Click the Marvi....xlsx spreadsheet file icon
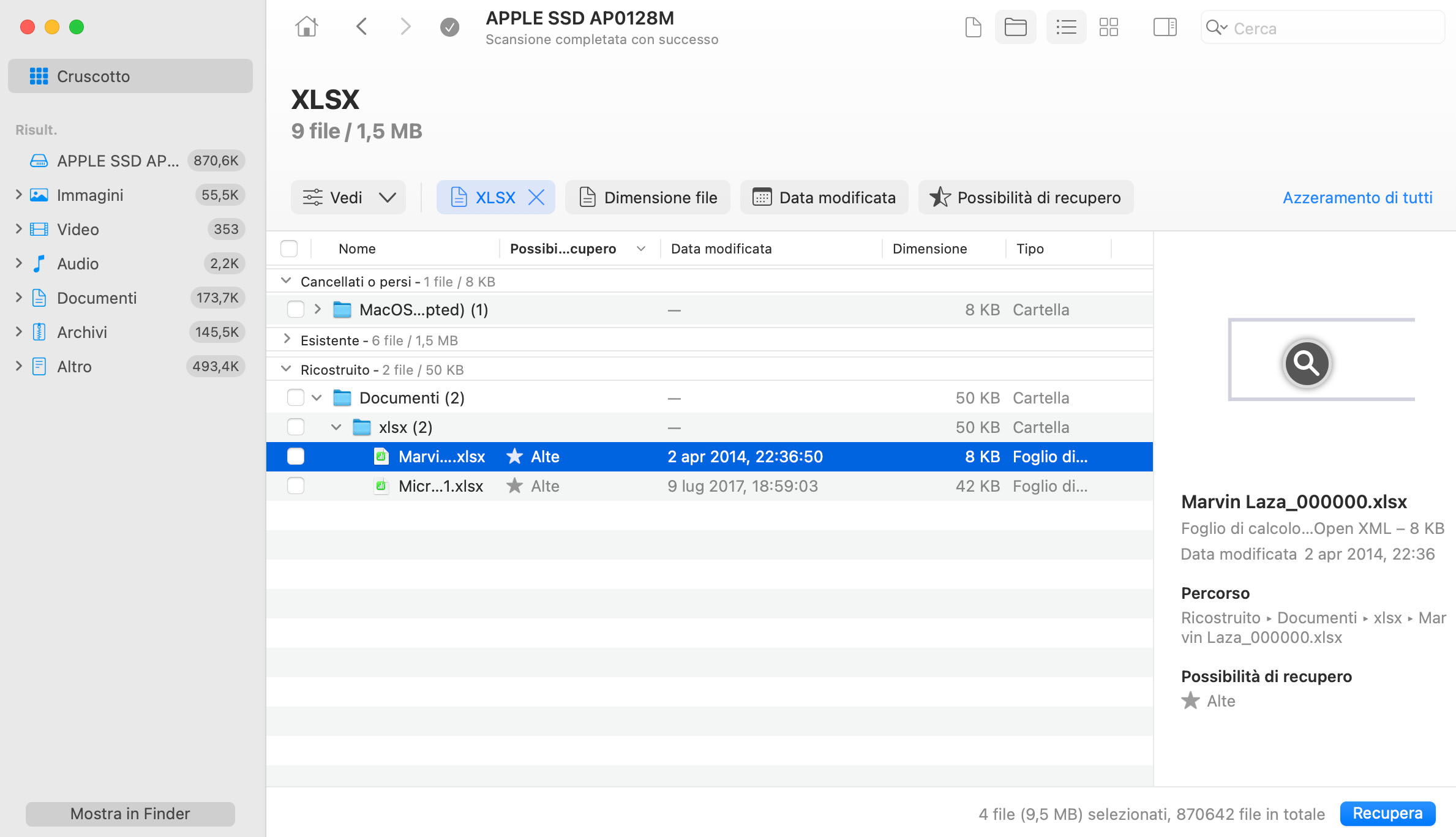Viewport: 1456px width, 837px height. click(x=381, y=456)
